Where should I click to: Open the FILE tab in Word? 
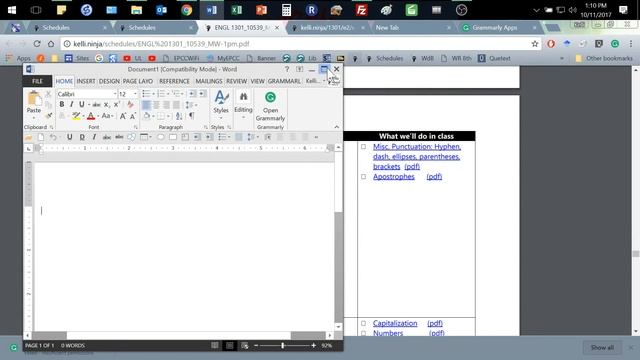click(x=38, y=81)
